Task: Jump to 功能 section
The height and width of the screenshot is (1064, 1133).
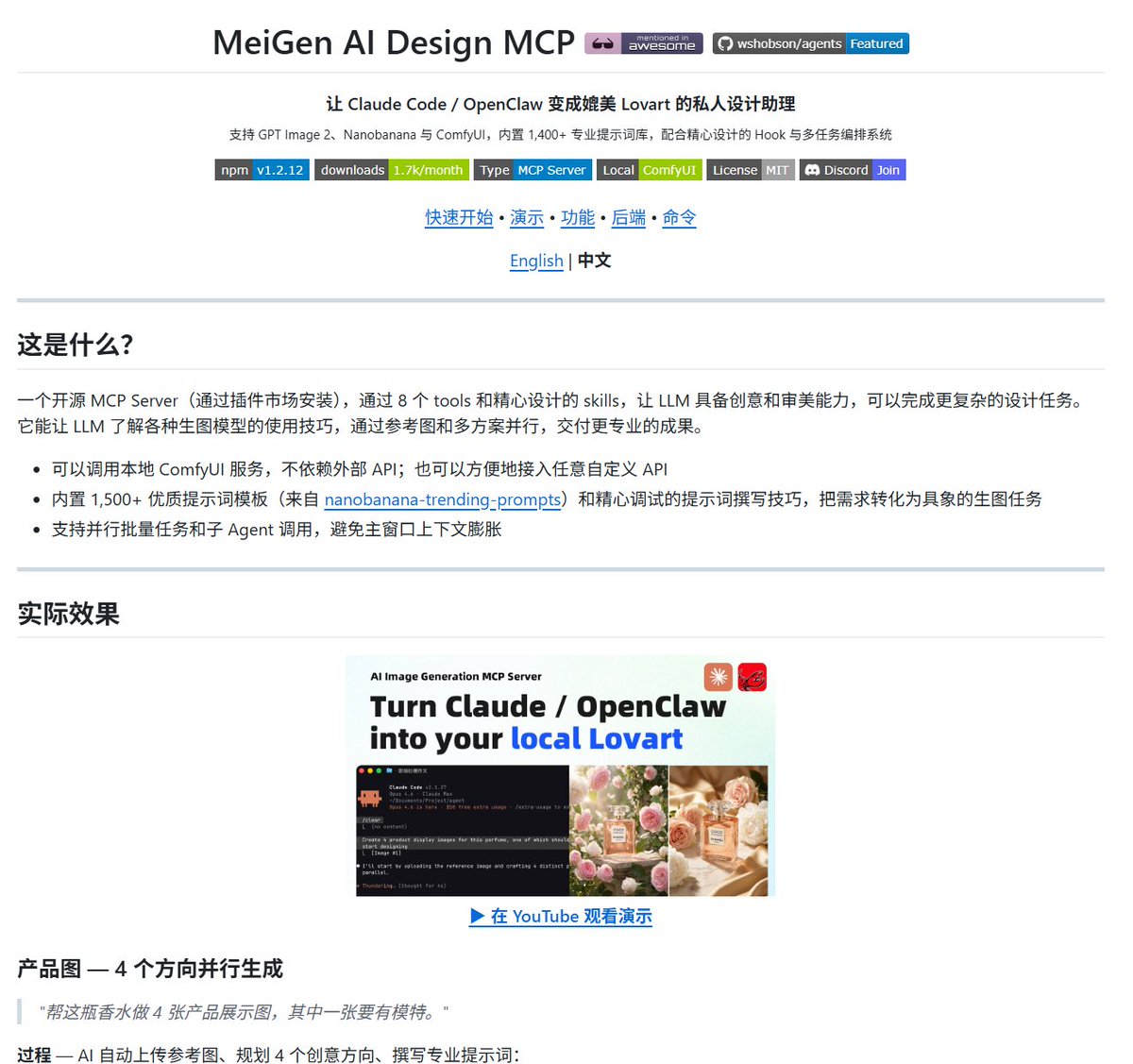Action: click(x=578, y=217)
